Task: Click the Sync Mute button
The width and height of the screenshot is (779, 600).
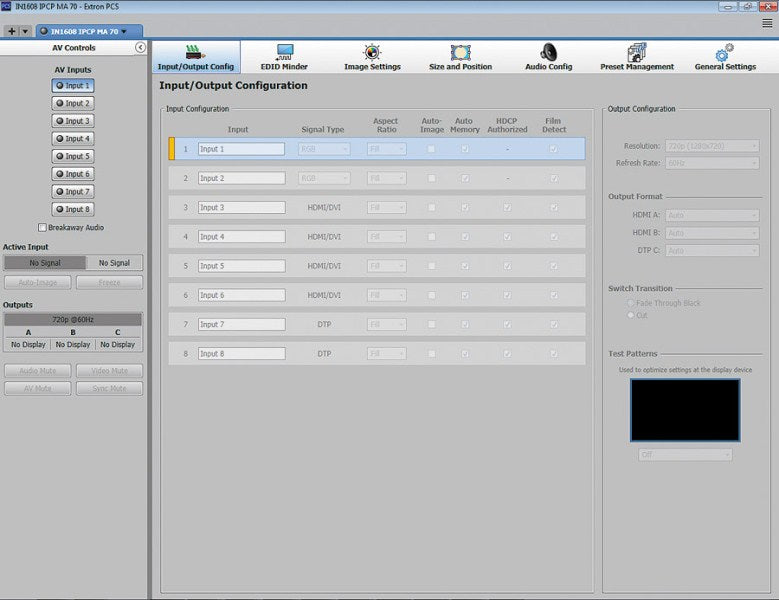Action: coord(109,388)
